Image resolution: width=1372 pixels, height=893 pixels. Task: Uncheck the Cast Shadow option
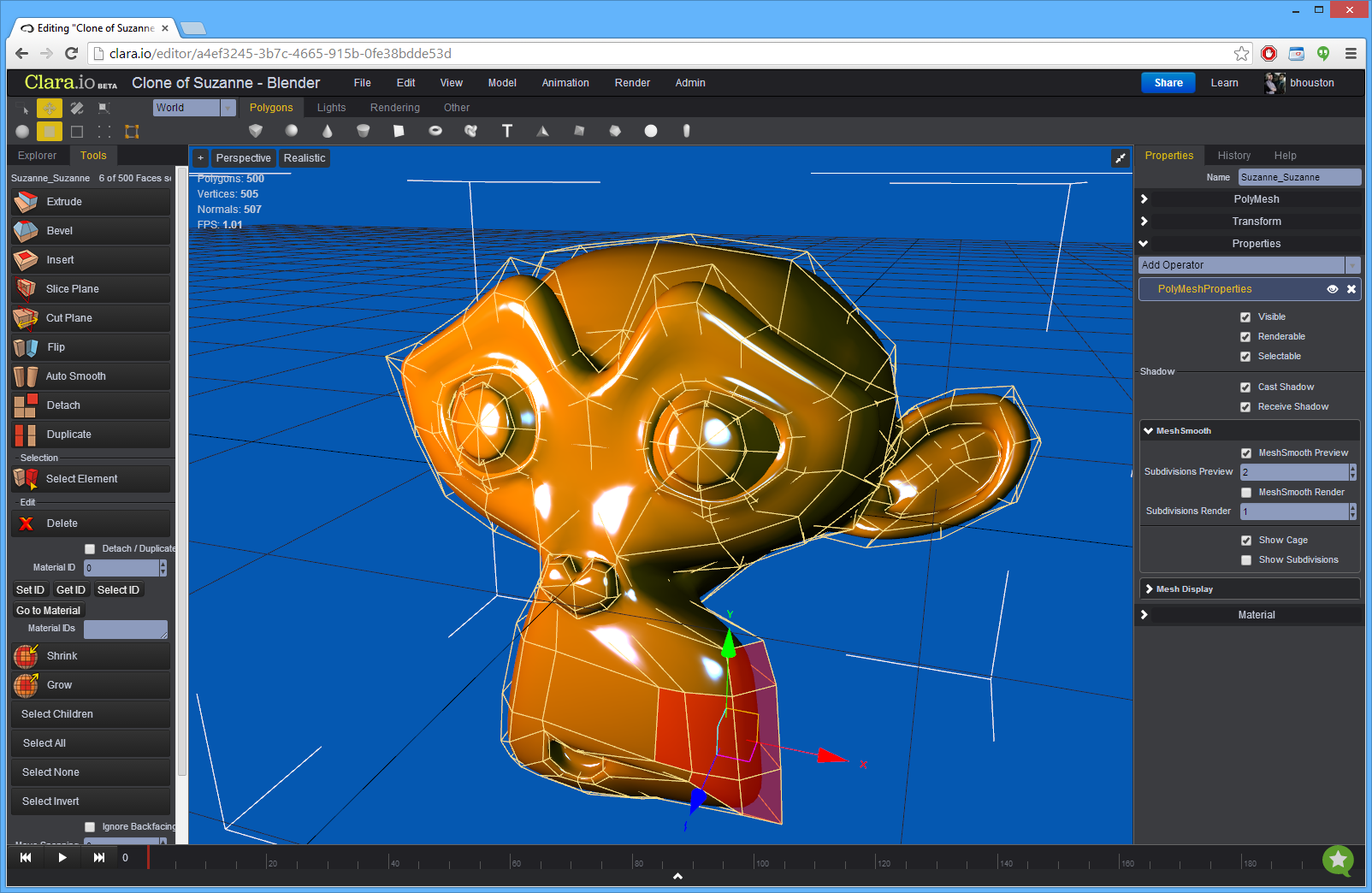(x=1246, y=387)
